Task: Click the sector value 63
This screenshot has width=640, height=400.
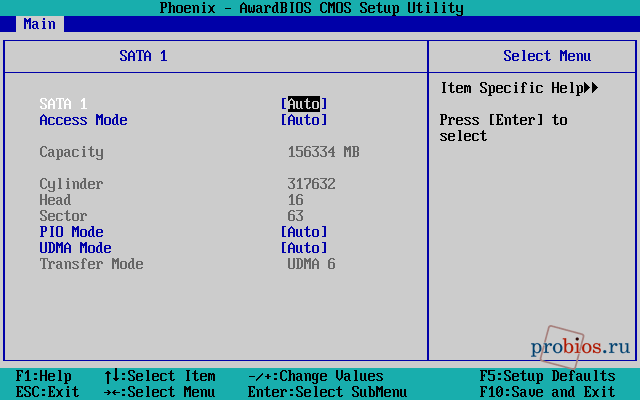Action: (x=296, y=216)
